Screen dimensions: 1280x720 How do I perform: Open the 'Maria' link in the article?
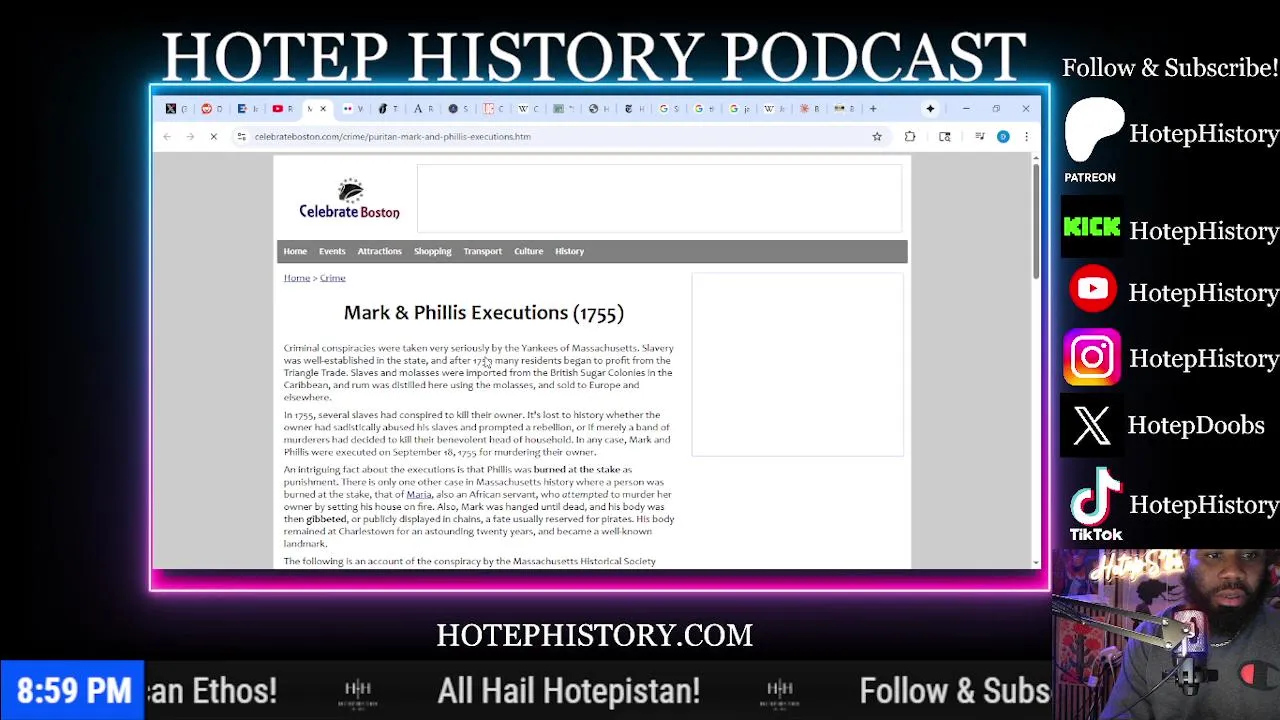(x=419, y=494)
